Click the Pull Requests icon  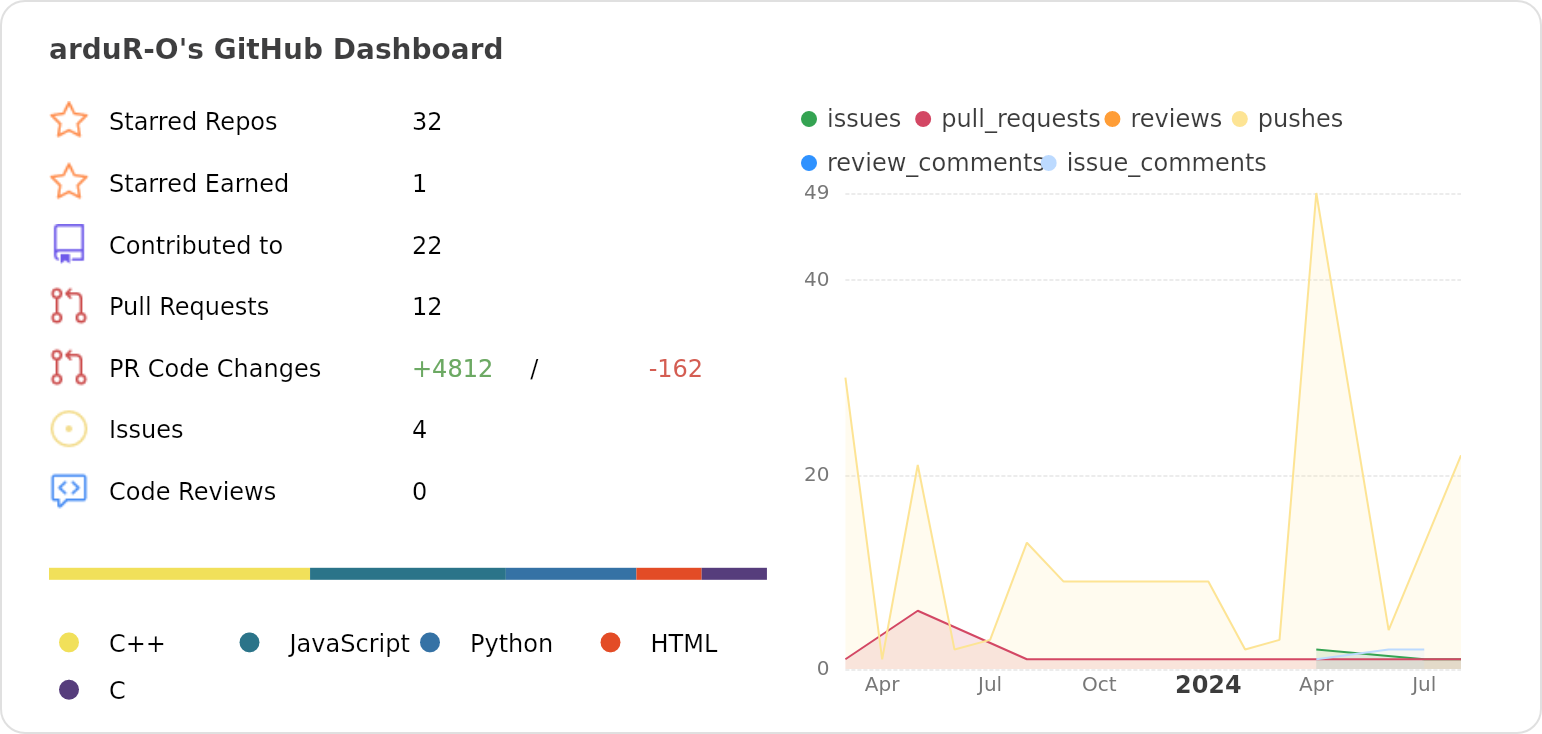pyautogui.click(x=69, y=306)
